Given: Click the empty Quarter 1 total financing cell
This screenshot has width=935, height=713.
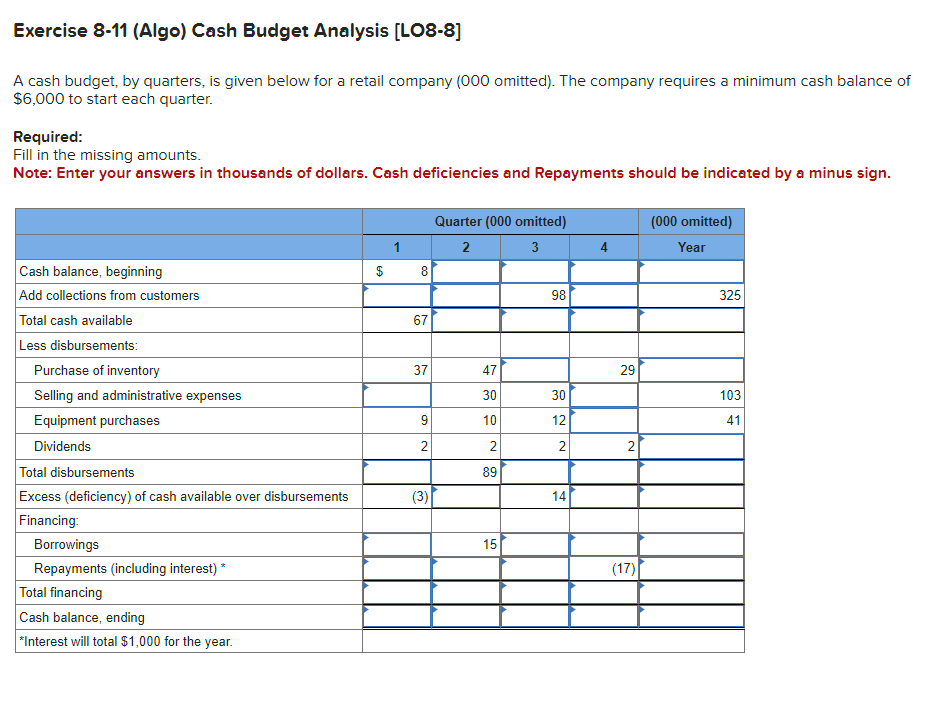Looking at the screenshot, I should [395, 592].
